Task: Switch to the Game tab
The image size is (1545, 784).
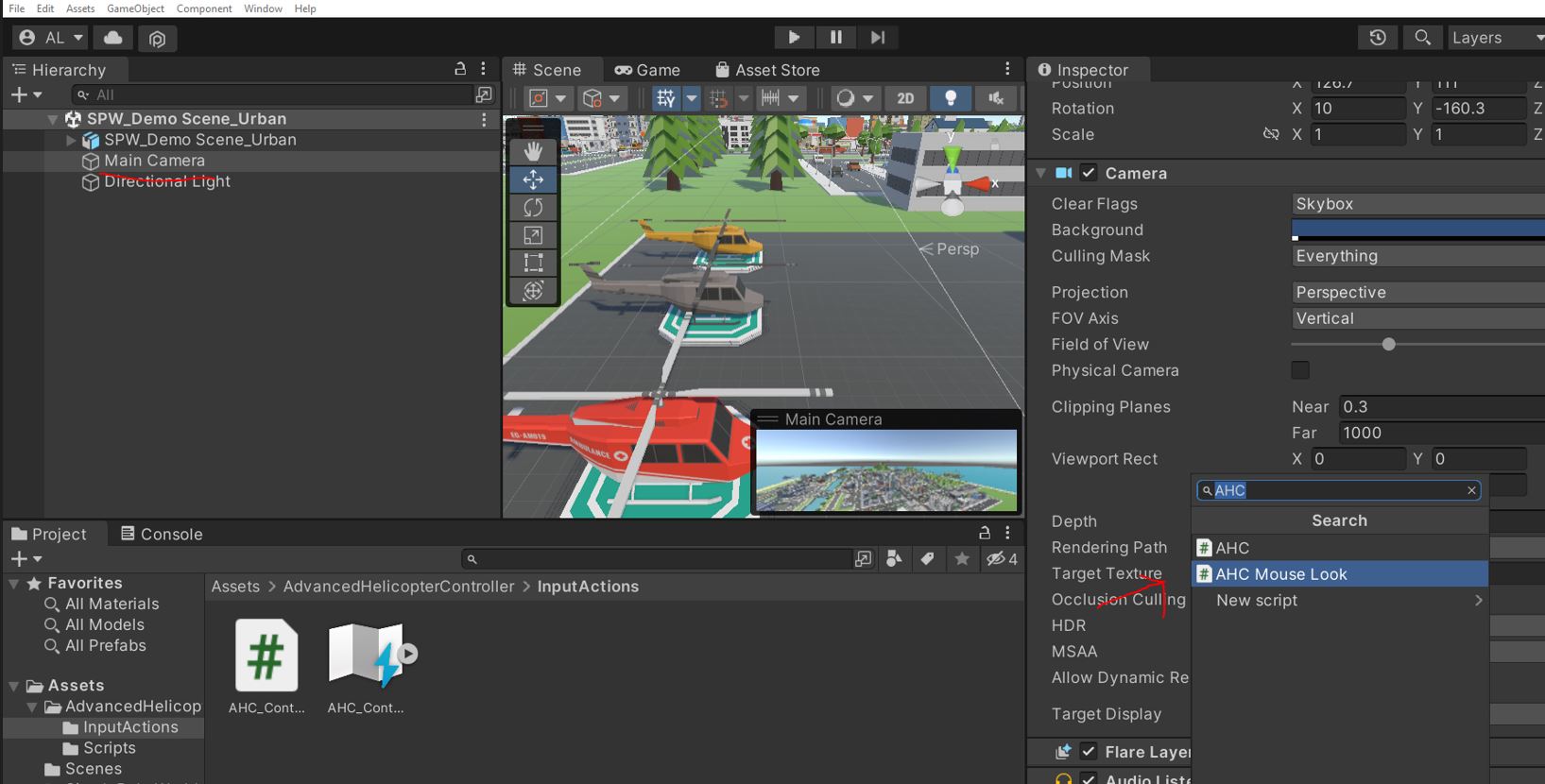Action: click(647, 70)
